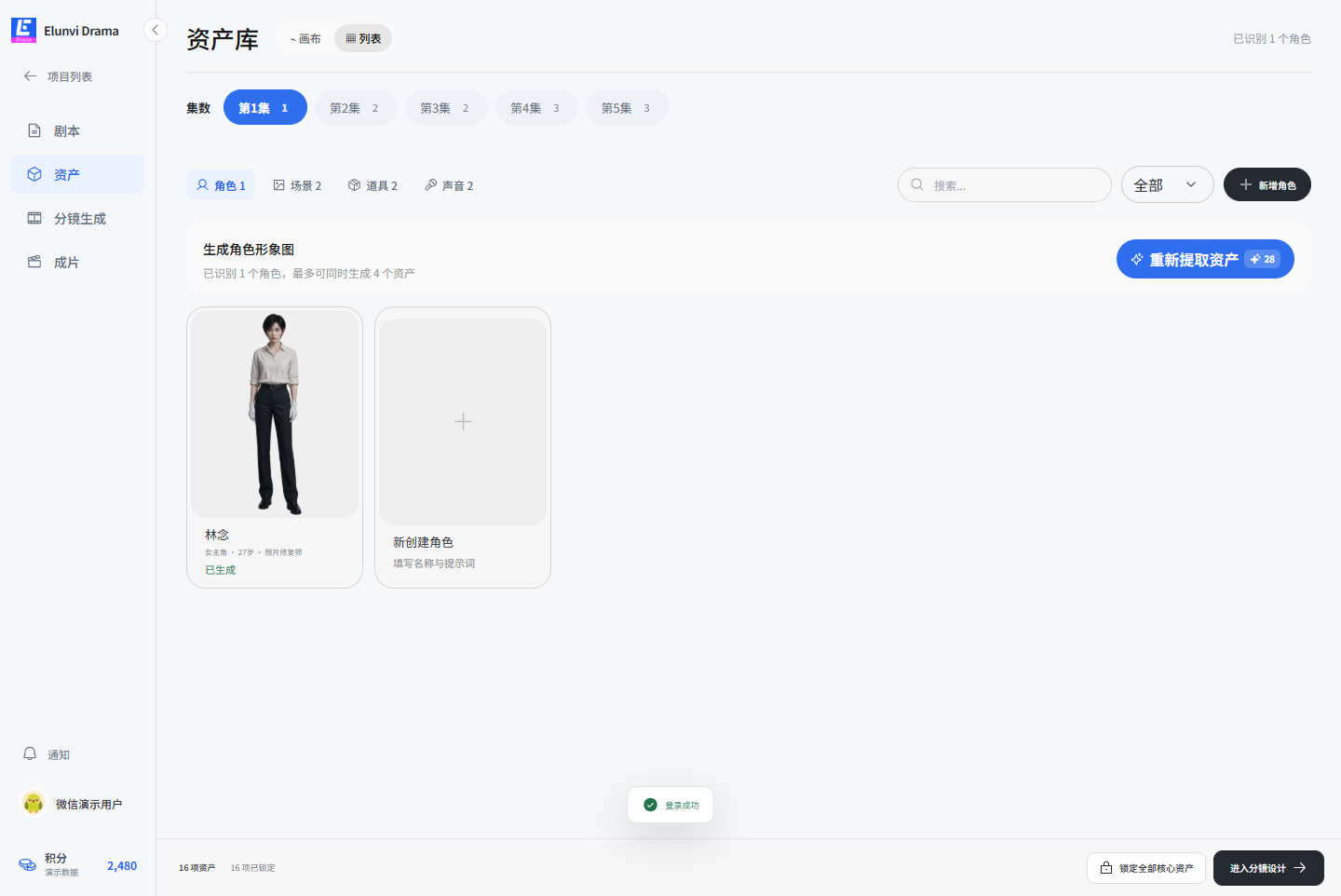
Task: Open the 剧本 script section
Action: tap(77, 130)
